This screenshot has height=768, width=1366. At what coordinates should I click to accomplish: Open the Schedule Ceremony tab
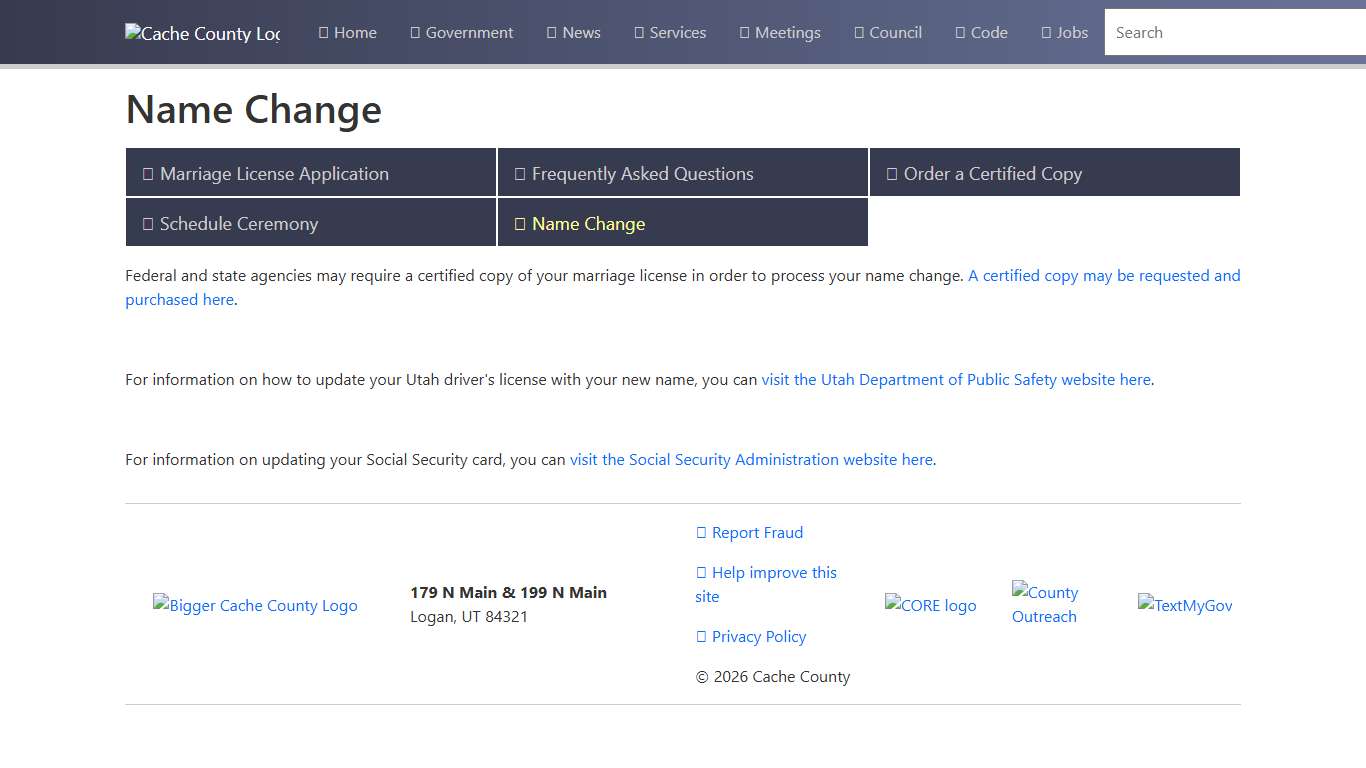(310, 223)
